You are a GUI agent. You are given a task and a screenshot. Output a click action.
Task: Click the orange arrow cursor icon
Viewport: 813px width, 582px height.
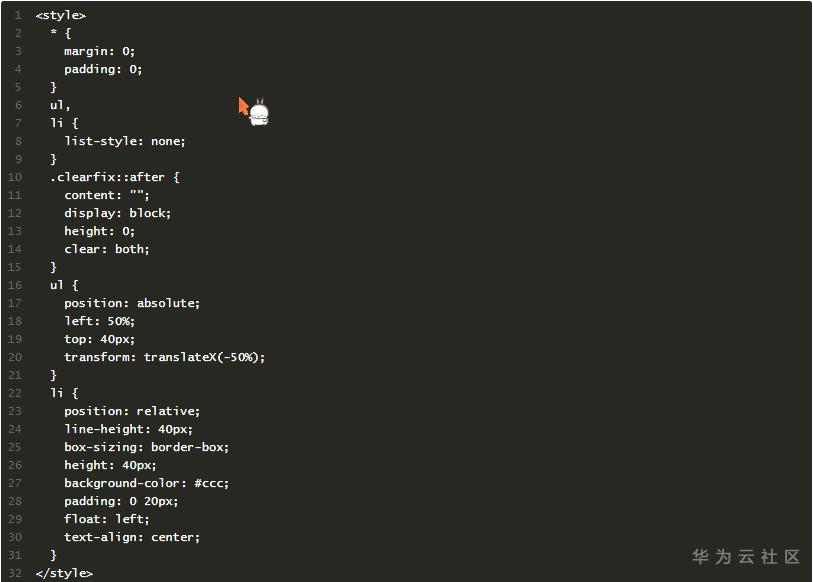243,105
